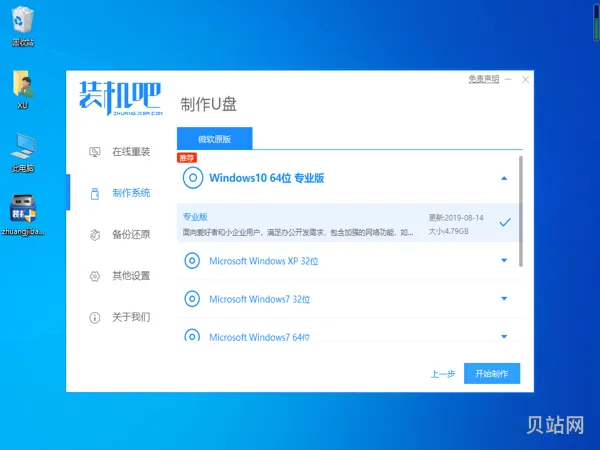Launch the zhuangjiba desktop shortcut
Screen dimensions: 600x450
(x=23, y=215)
